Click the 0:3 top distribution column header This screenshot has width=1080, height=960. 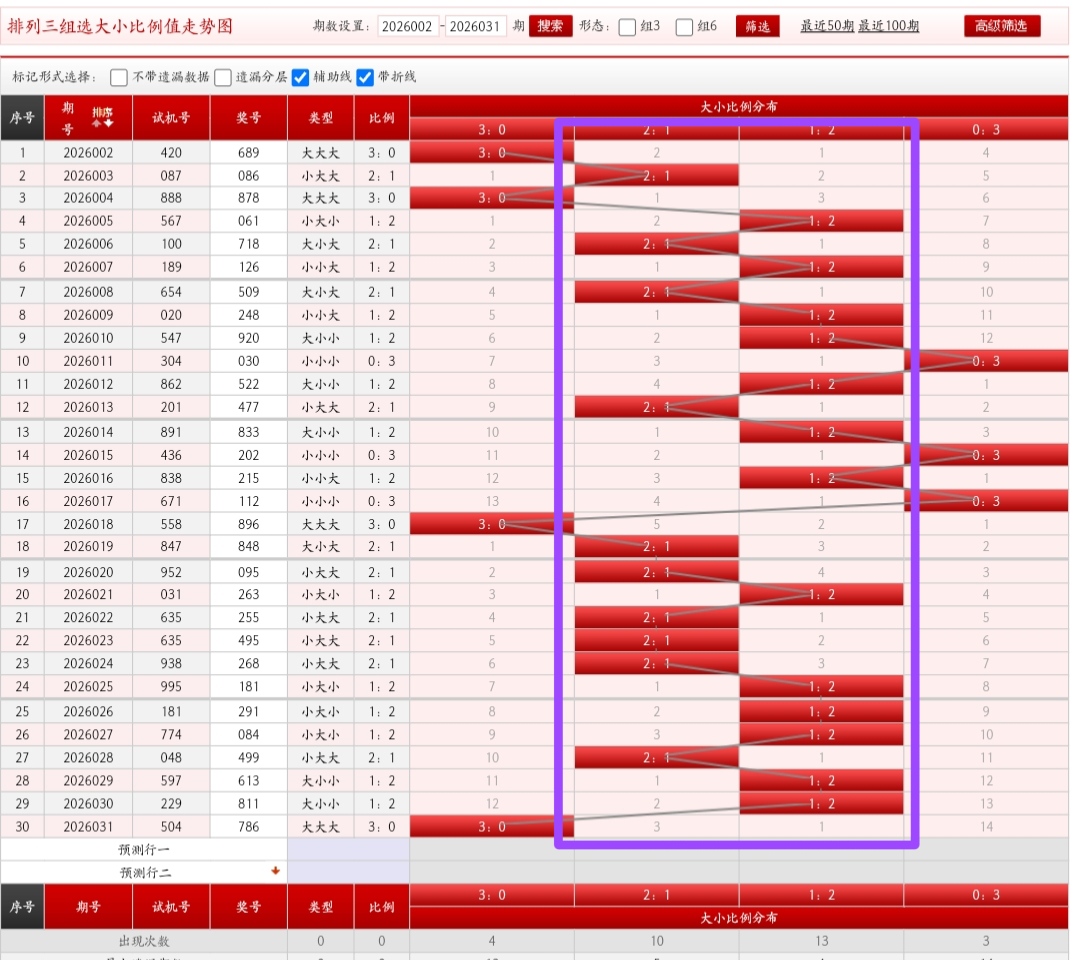[986, 129]
